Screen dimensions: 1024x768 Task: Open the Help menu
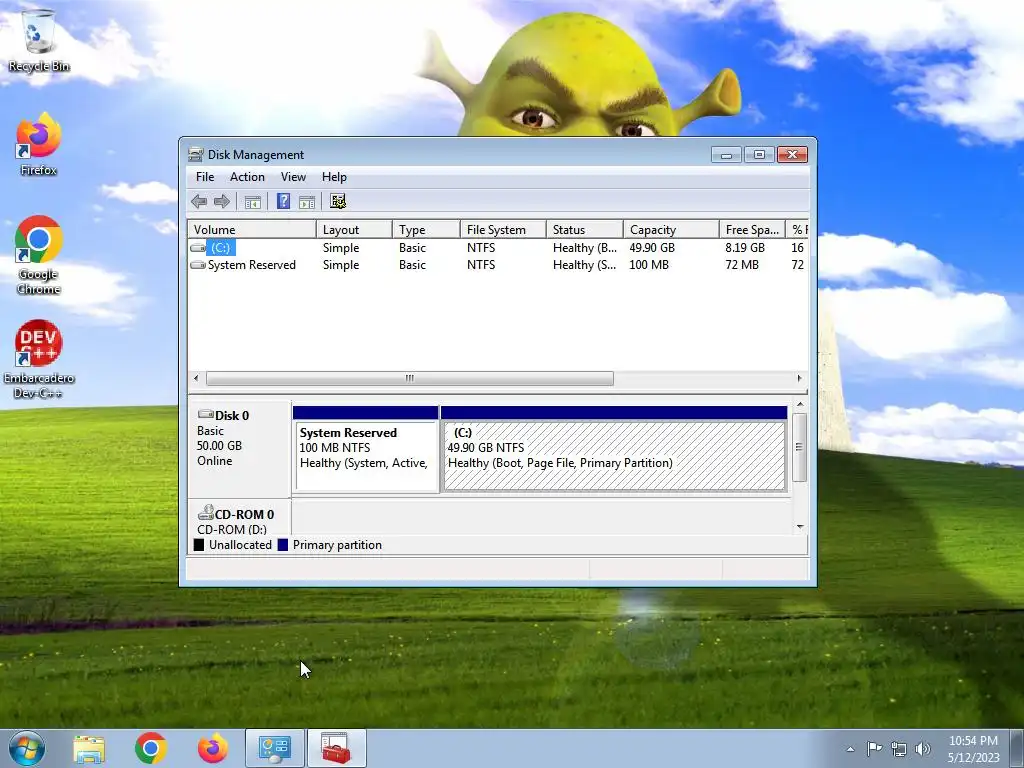click(334, 177)
